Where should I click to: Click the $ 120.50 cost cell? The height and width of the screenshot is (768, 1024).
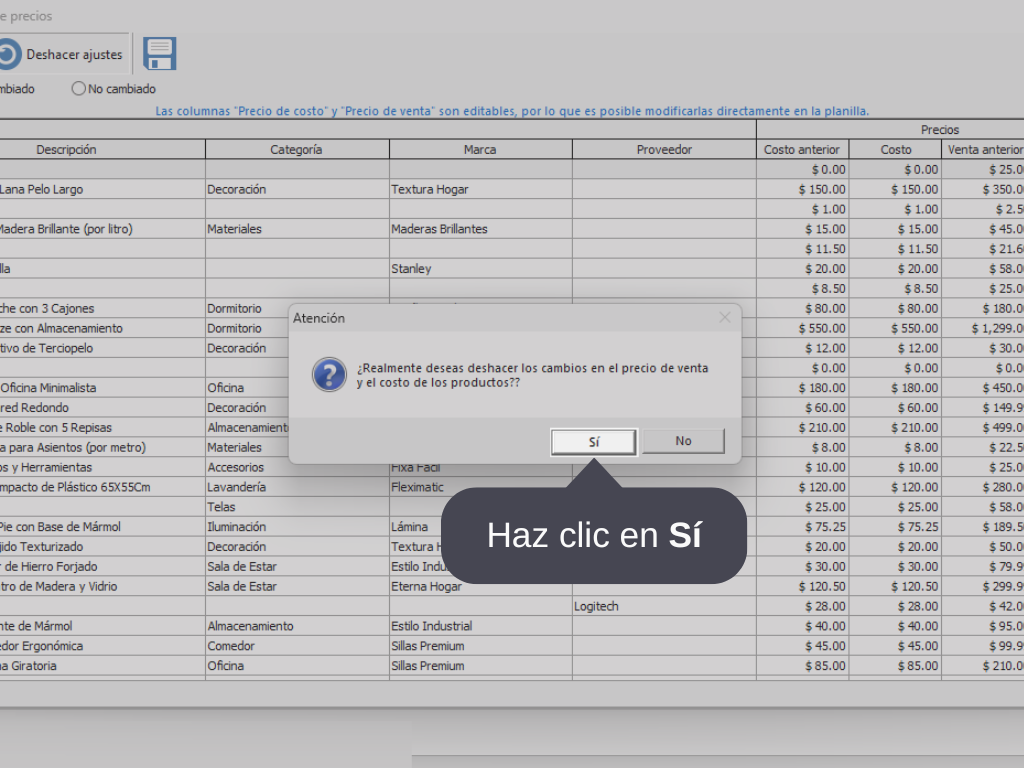click(x=895, y=586)
